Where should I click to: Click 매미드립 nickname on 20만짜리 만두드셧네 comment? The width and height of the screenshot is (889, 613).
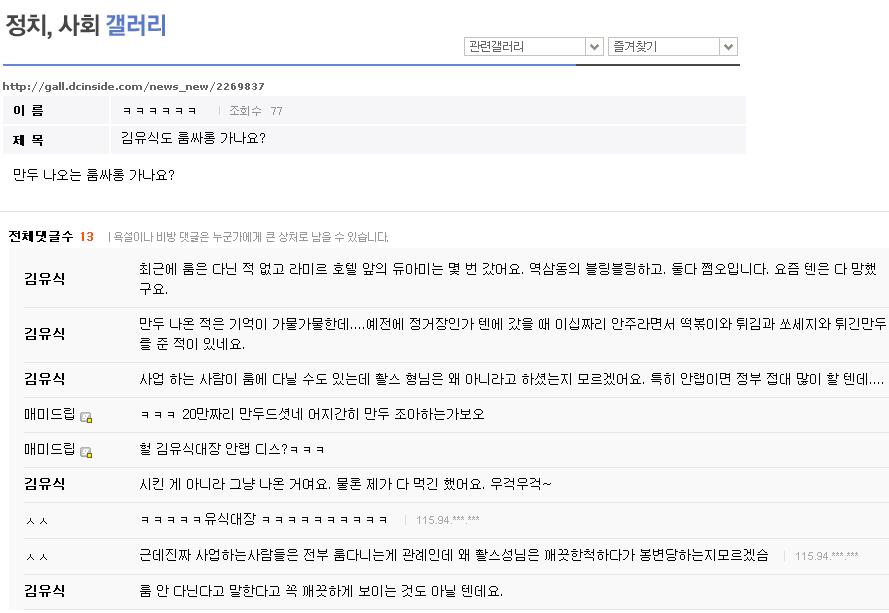click(x=49, y=415)
